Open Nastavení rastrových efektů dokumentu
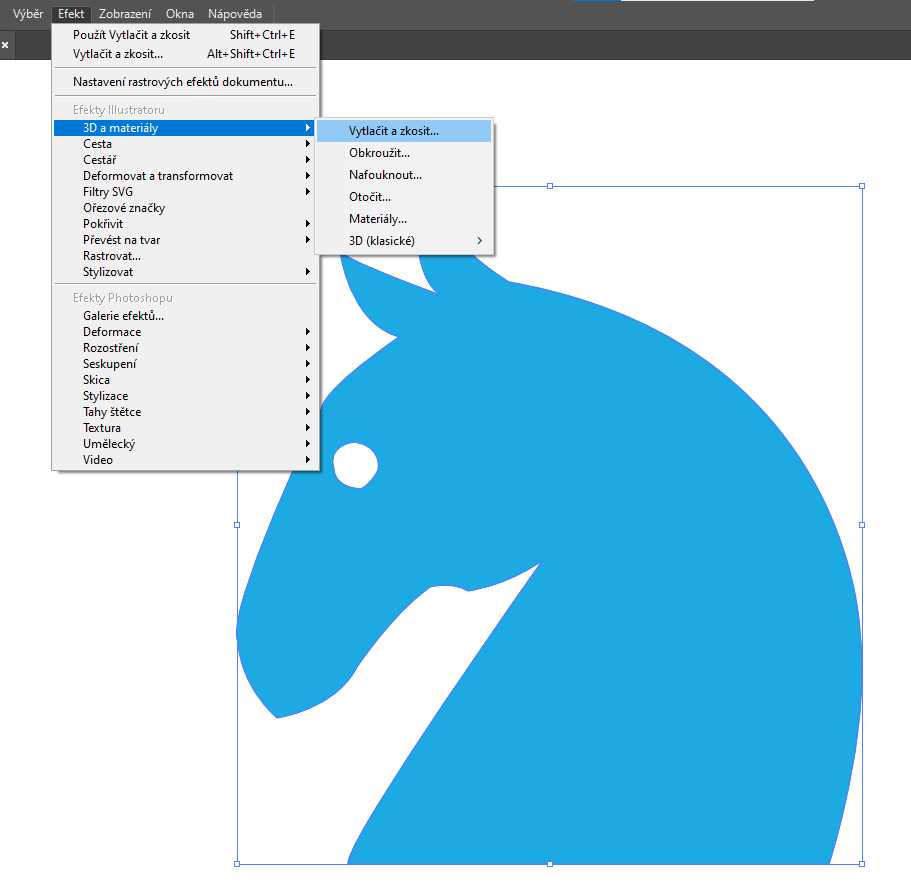This screenshot has width=911, height=891. (x=183, y=82)
